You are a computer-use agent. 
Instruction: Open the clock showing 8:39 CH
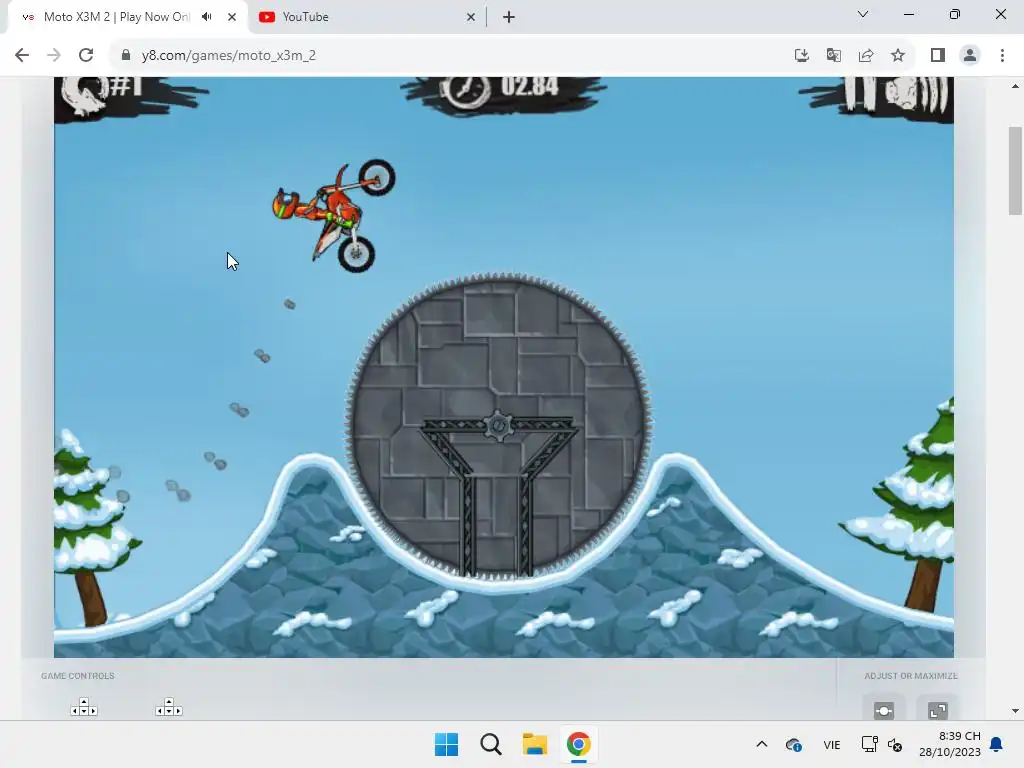(x=950, y=744)
